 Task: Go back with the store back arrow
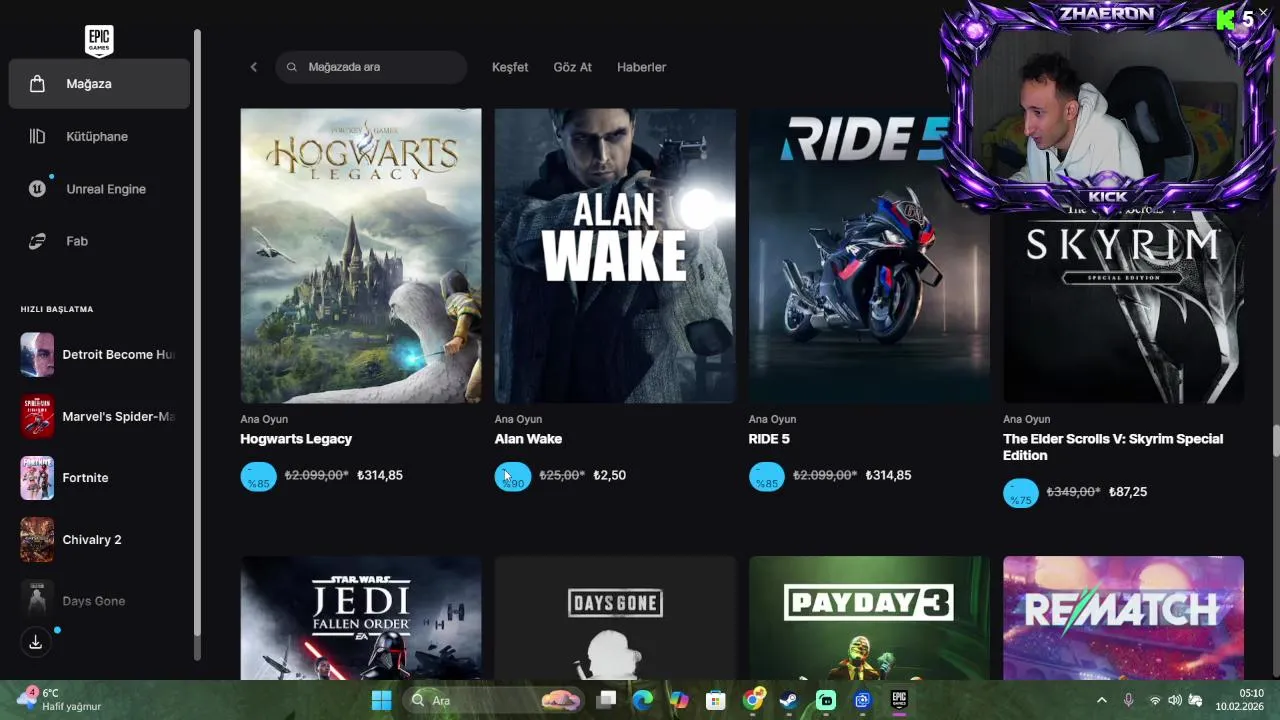coord(254,67)
